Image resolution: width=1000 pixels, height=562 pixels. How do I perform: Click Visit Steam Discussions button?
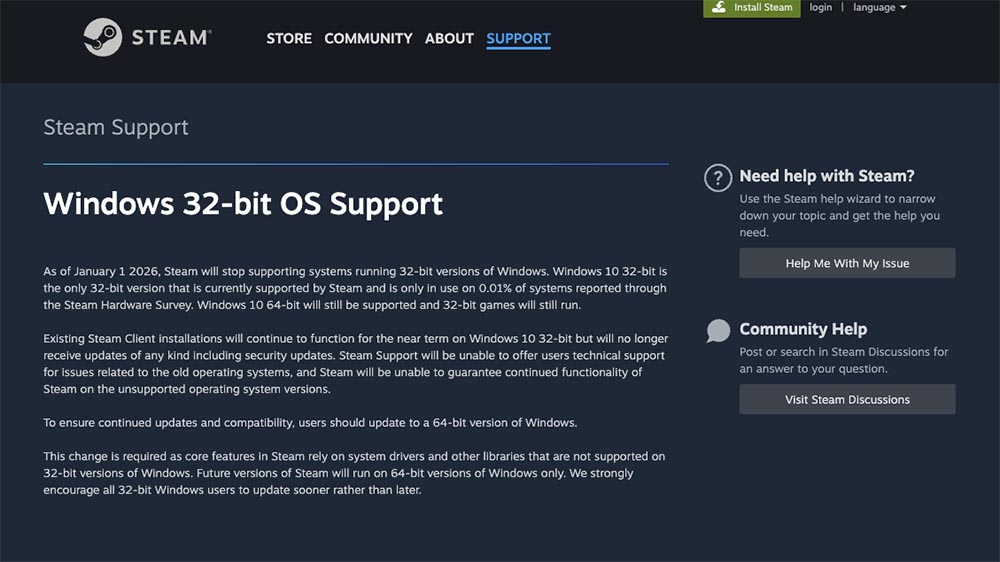pos(847,399)
